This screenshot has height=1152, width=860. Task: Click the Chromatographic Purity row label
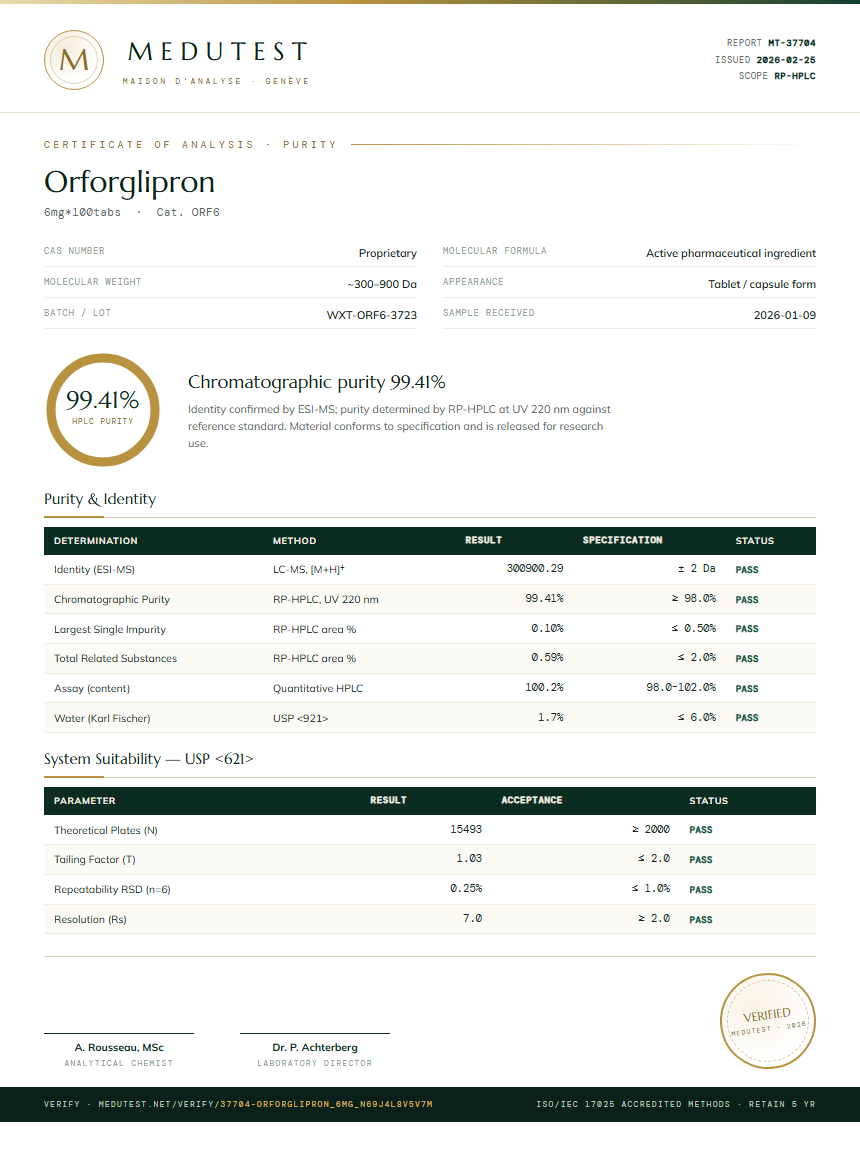(112, 600)
